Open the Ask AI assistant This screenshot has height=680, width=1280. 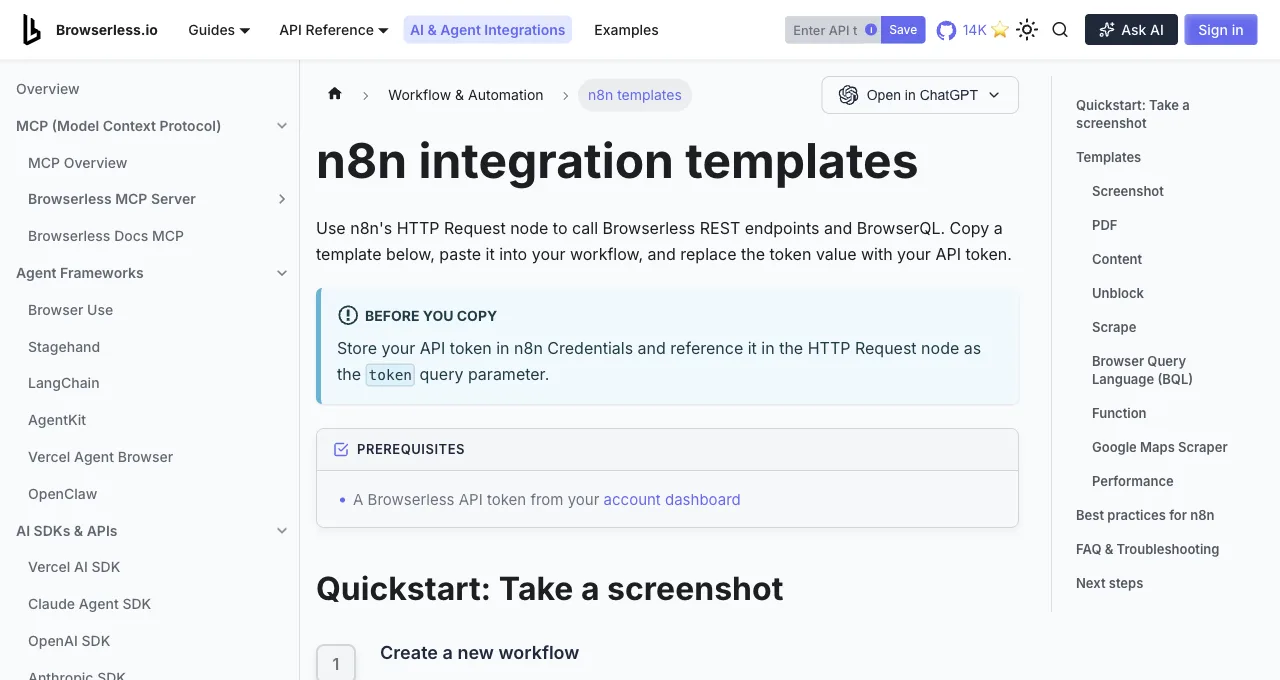1131,30
